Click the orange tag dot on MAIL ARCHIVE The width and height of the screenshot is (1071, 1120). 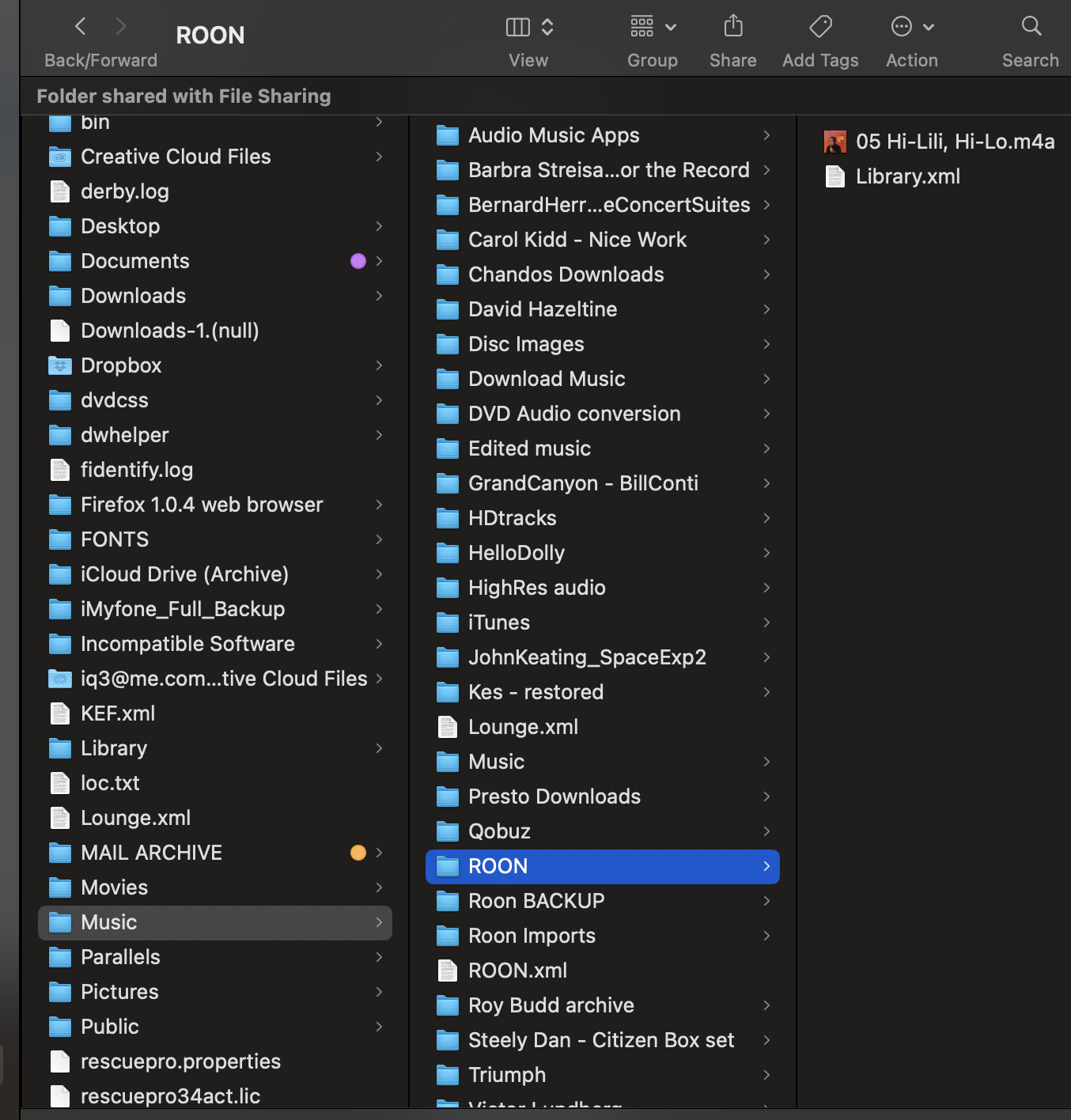358,853
